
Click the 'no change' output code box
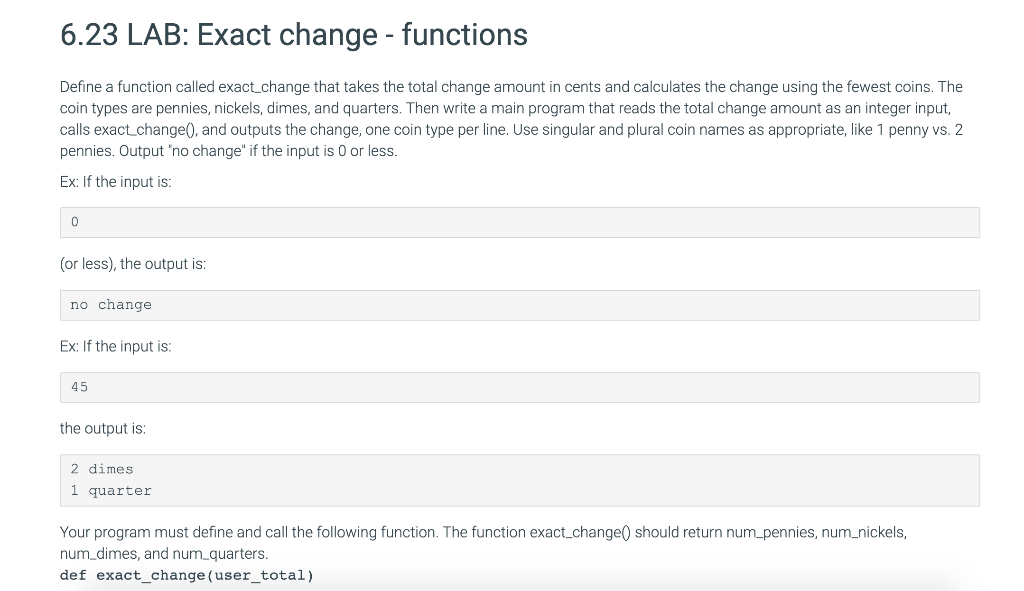coord(519,305)
